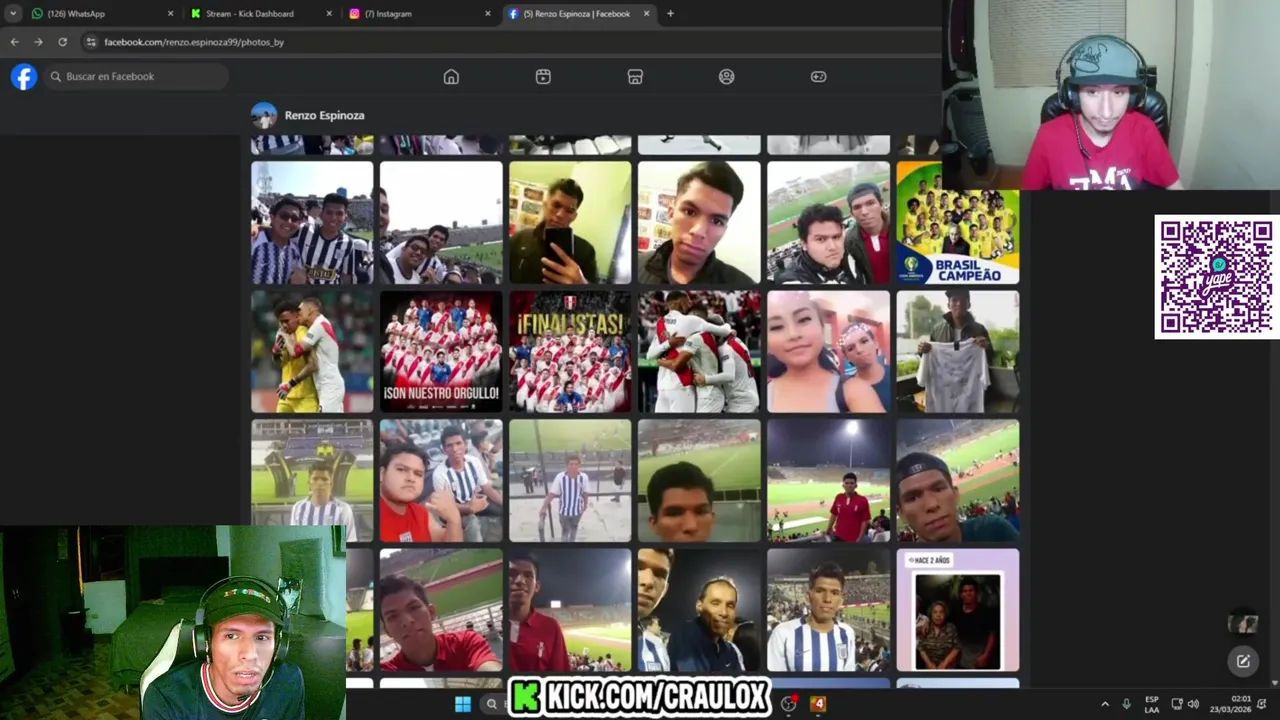The image size is (1280, 720).
Task: Open the Hace 2 años memory photo
Action: 958,610
